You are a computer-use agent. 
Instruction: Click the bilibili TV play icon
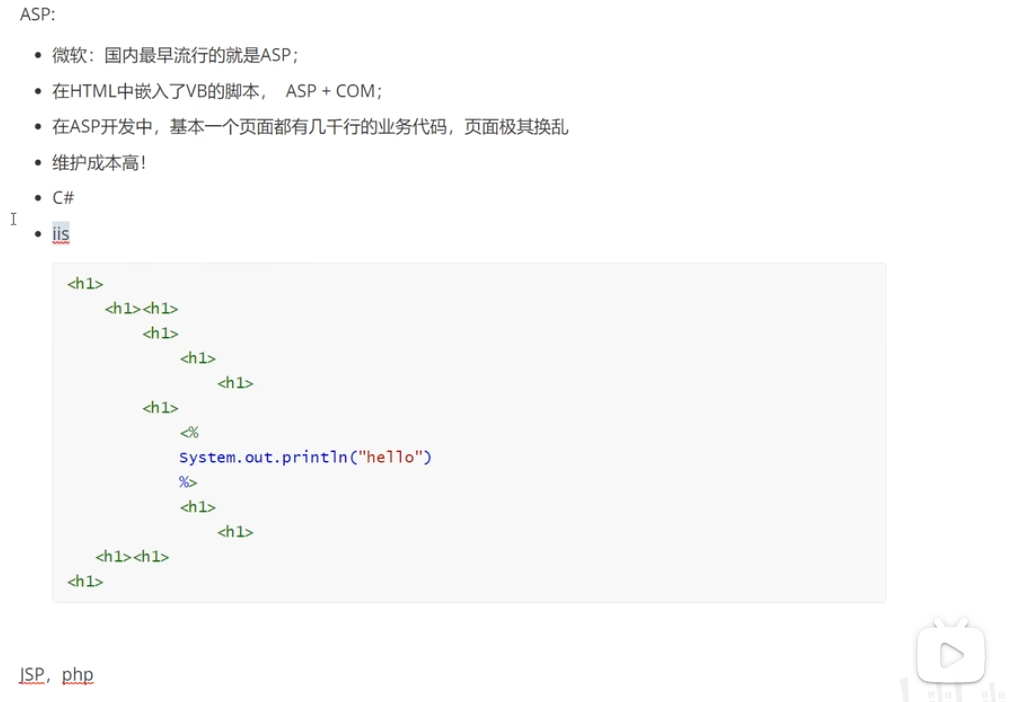pos(951,656)
